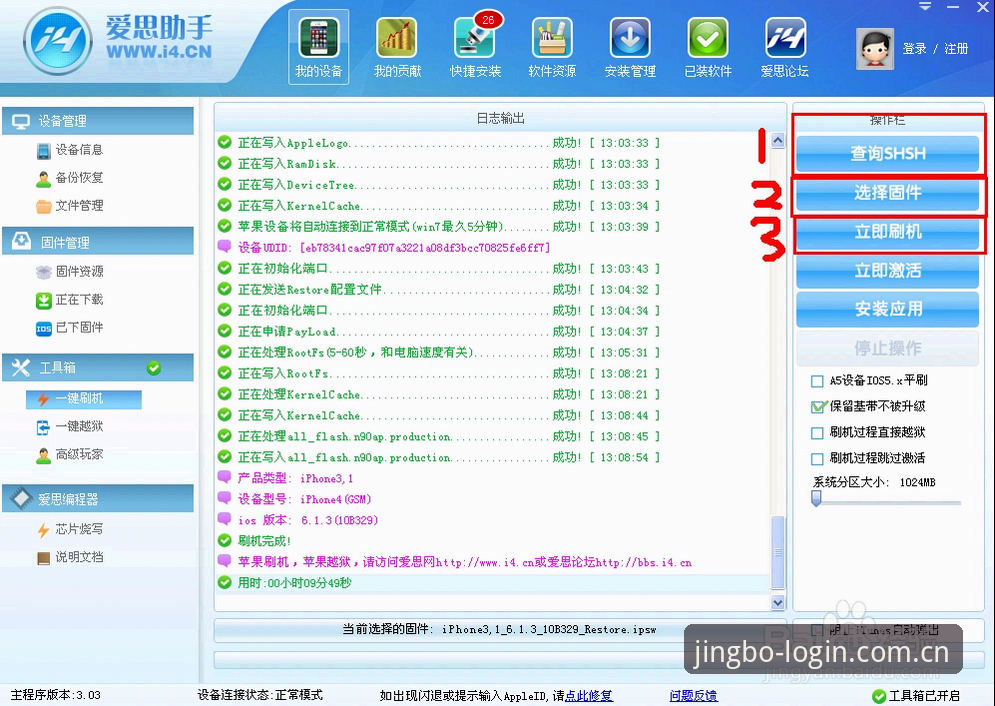This screenshot has width=995, height=706.
Task: Select 说明文档 in the sidebar
Action: click(70, 557)
